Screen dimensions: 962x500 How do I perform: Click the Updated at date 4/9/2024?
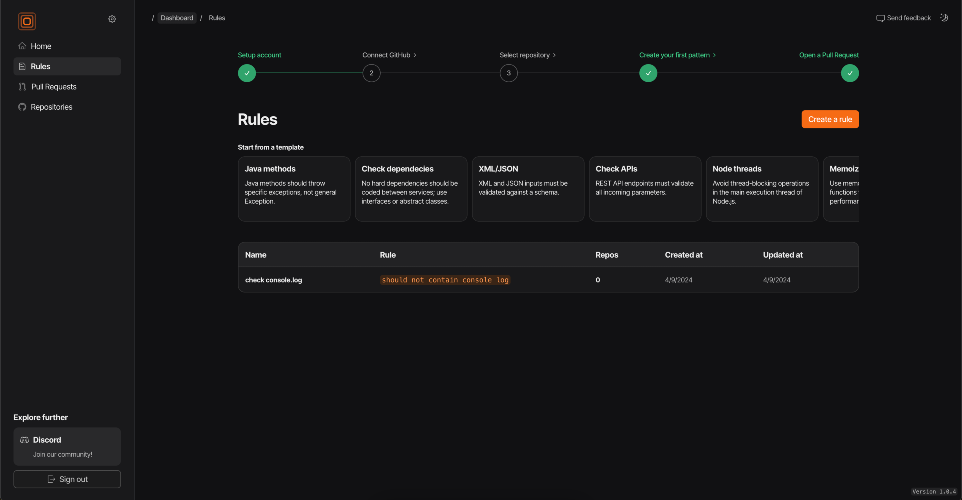pyautogui.click(x=777, y=280)
